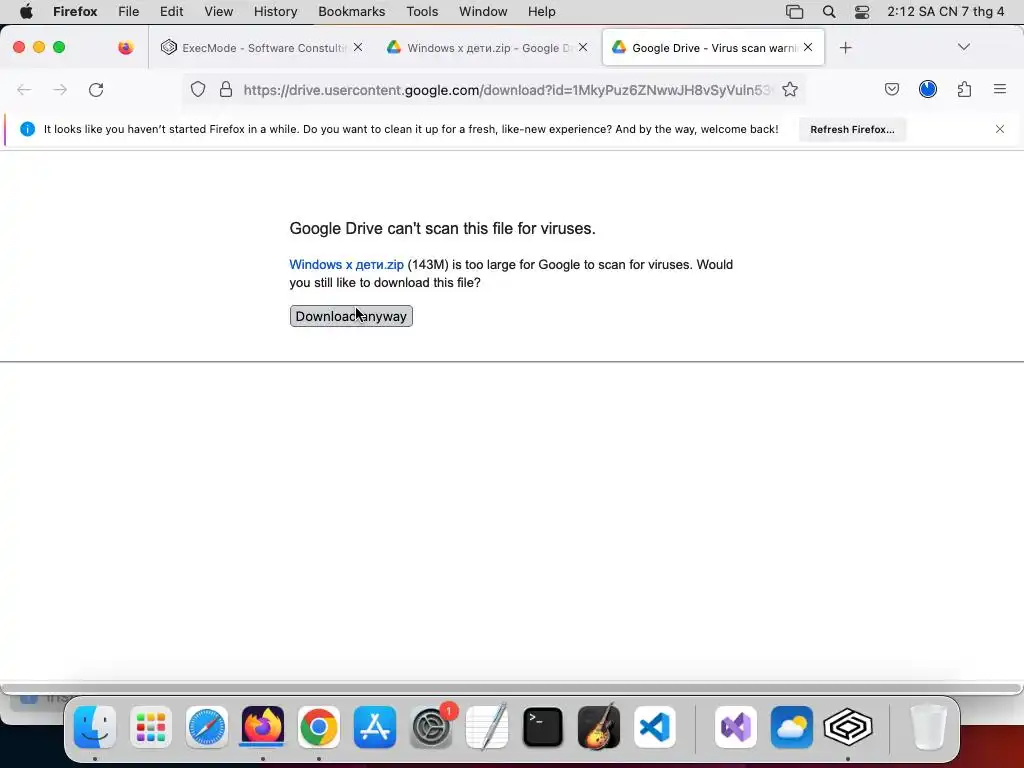The height and width of the screenshot is (768, 1024).
Task: Open the Tools menu
Action: (422, 12)
